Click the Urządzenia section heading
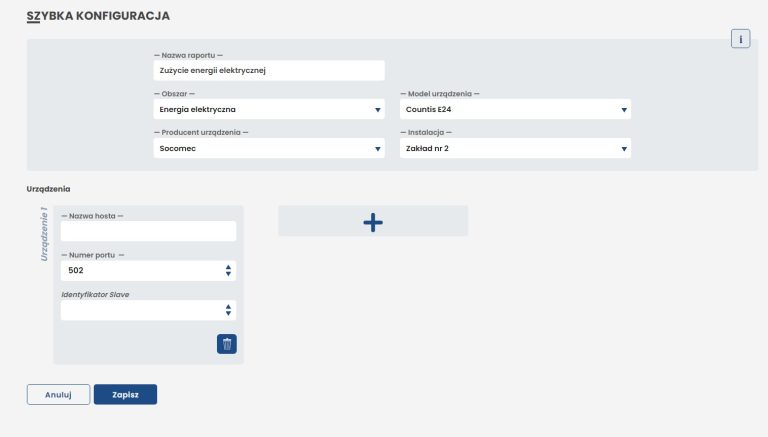 [x=48, y=189]
